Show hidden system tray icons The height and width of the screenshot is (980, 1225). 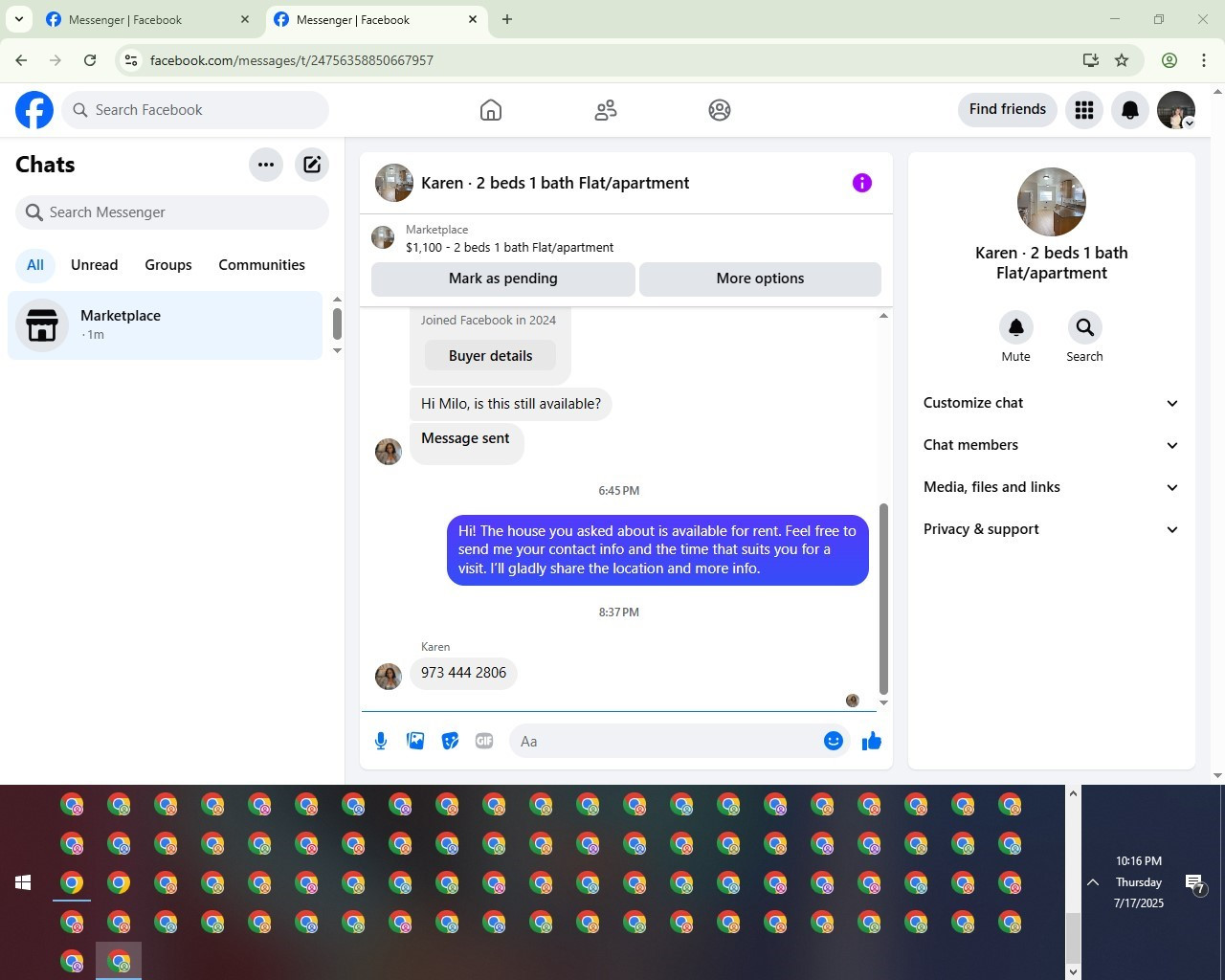[x=1093, y=882]
